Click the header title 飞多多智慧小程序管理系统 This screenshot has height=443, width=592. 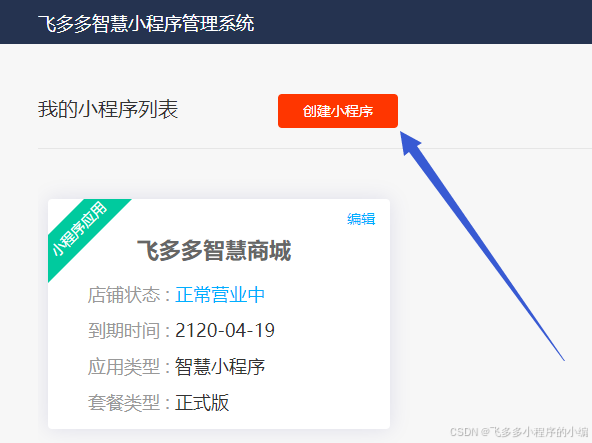click(x=146, y=23)
